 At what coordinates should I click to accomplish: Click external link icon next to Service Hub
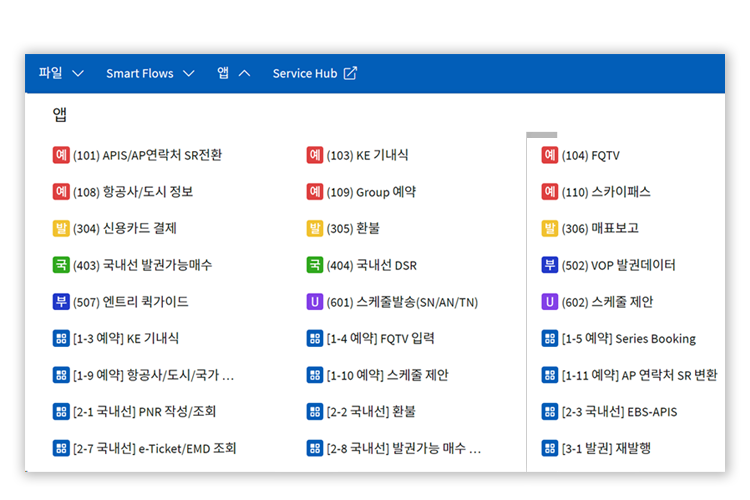pos(350,73)
